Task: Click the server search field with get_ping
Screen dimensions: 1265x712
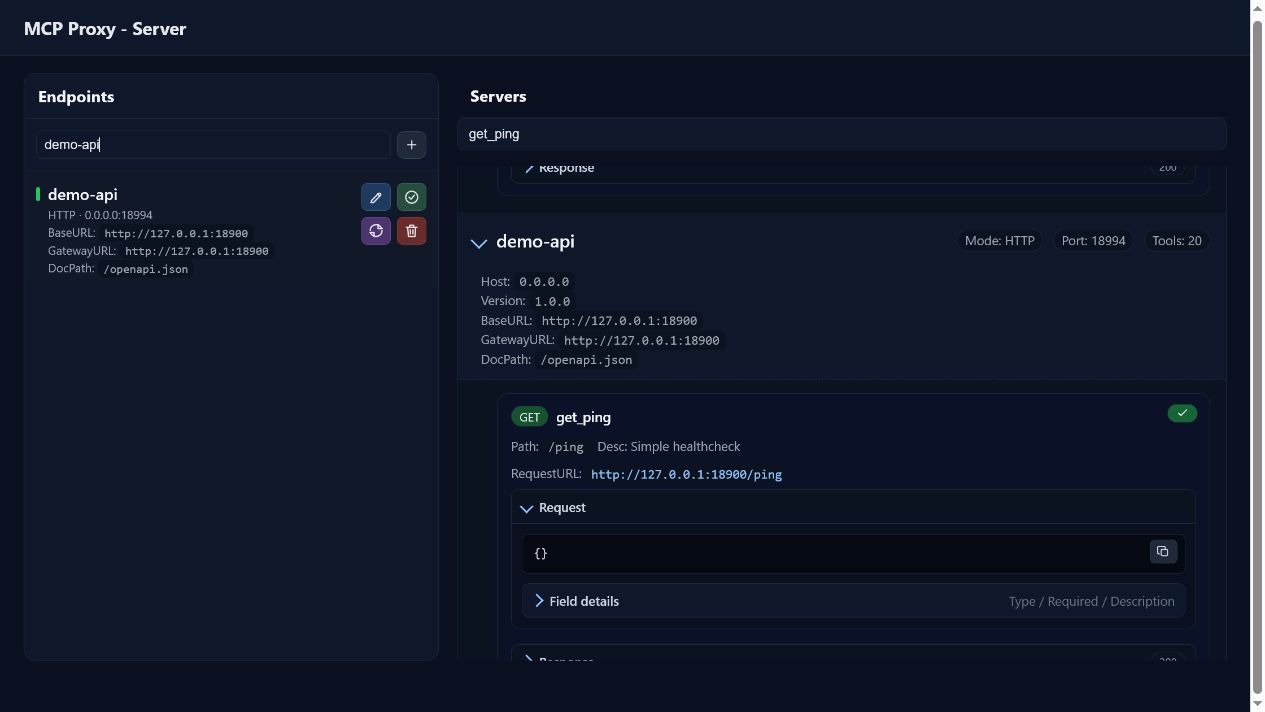Action: (841, 134)
